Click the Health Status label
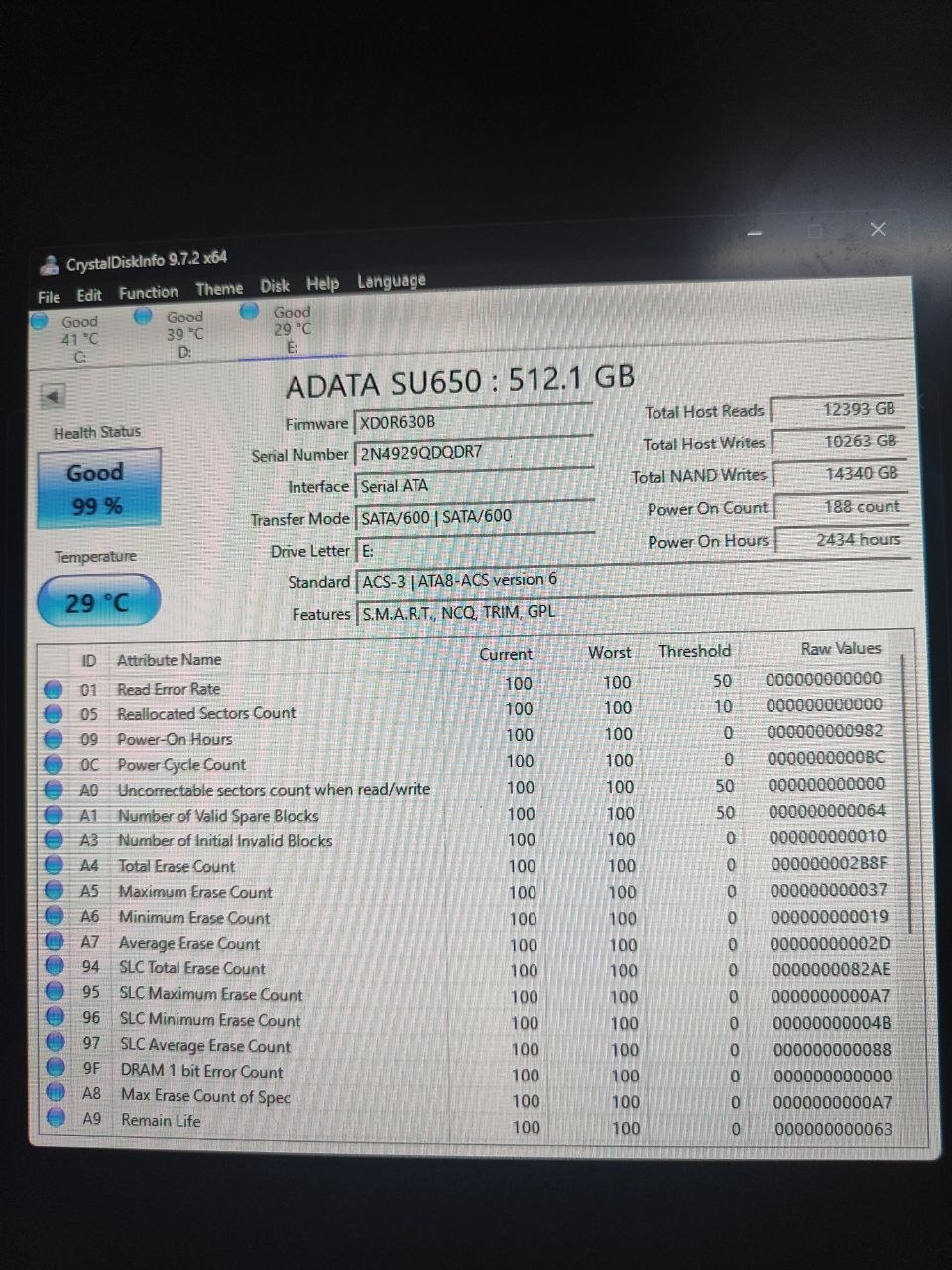952x1270 pixels. pos(97,432)
